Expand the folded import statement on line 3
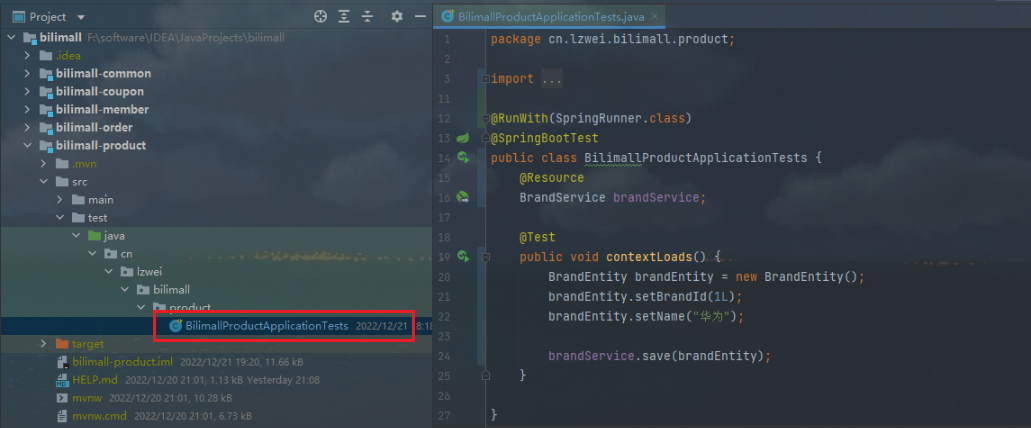Screen dimensions: 1031x428 [486, 79]
